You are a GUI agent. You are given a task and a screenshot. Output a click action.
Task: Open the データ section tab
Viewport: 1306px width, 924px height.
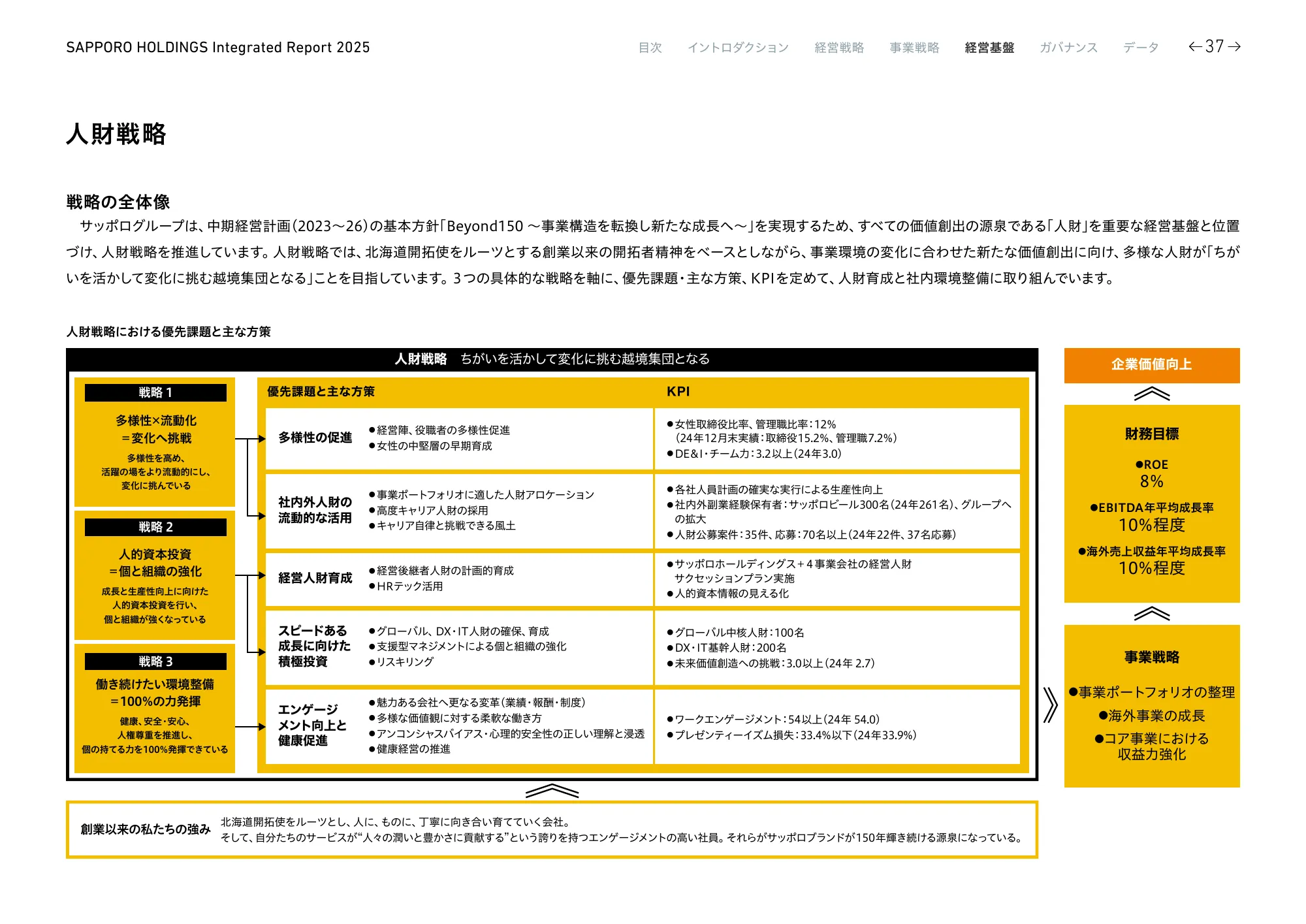pyautogui.click(x=1141, y=48)
